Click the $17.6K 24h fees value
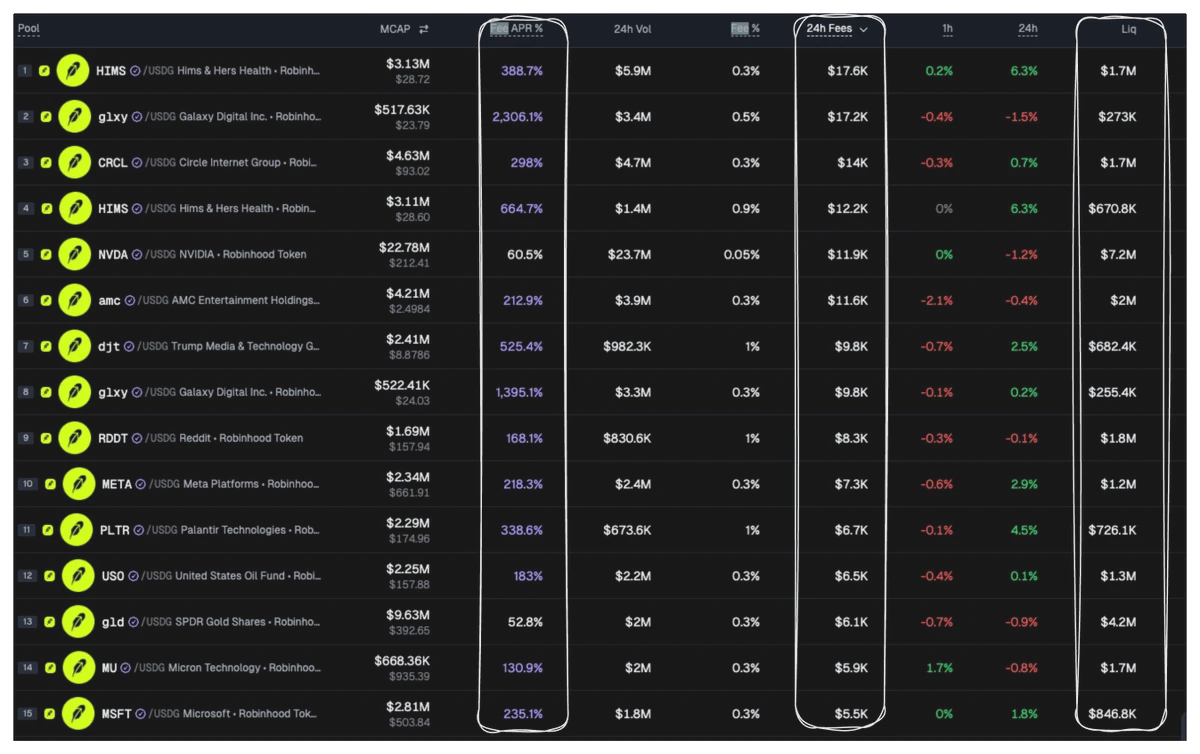The image size is (1200, 754). [x=847, y=71]
